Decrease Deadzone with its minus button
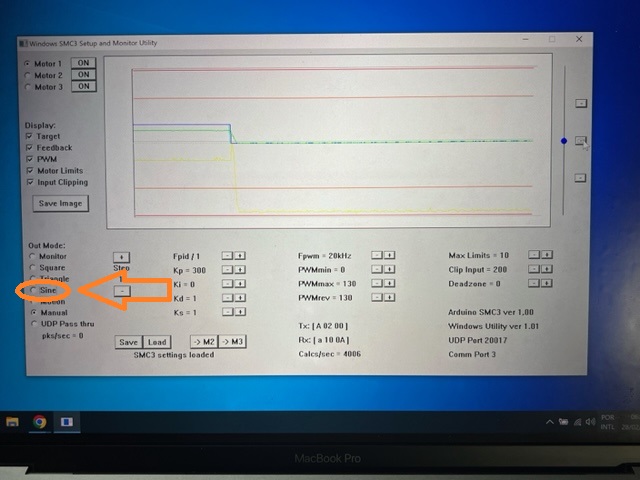 [534, 283]
